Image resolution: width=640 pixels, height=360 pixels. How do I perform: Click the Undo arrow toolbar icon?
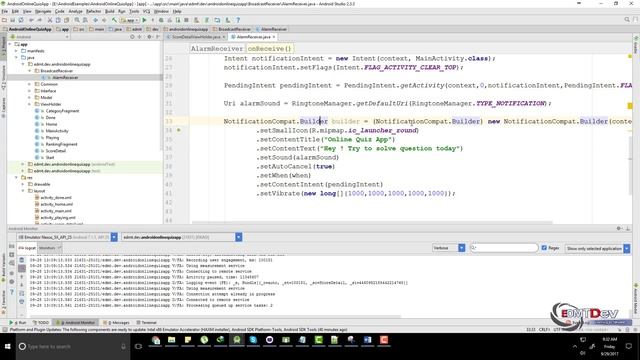(x=31, y=20)
